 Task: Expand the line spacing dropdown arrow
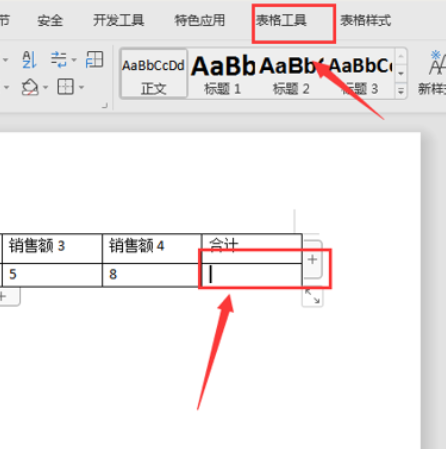click(x=74, y=60)
